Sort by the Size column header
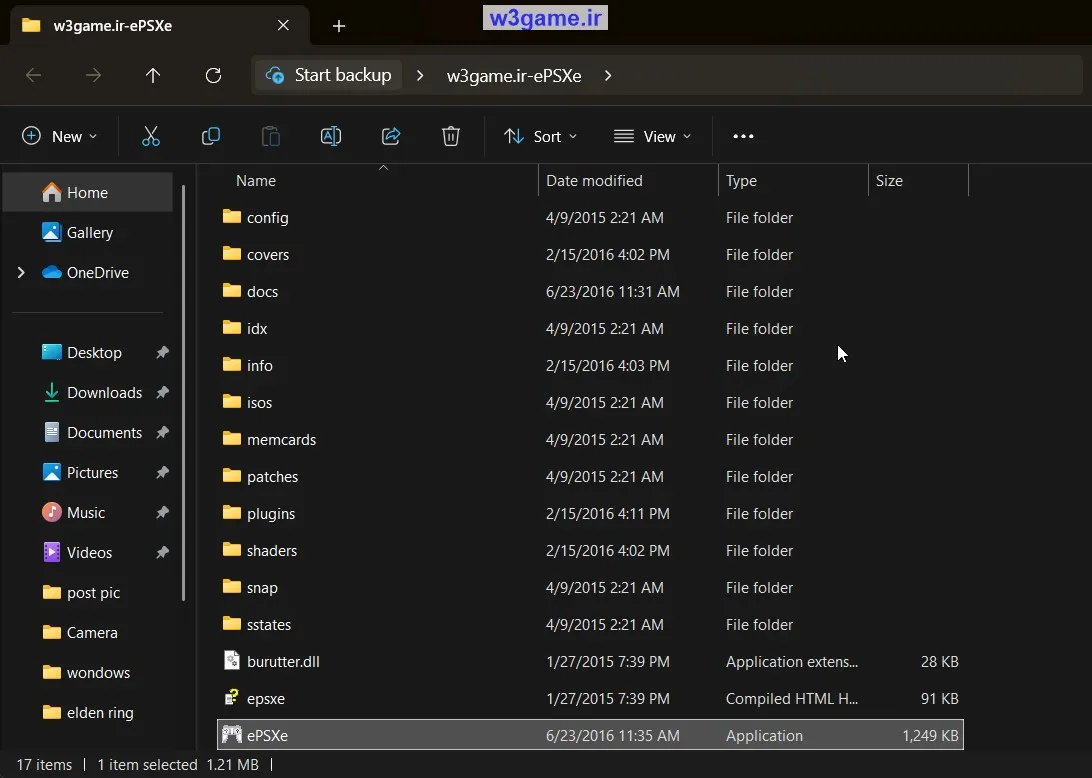Screen dimensions: 1092x778 889,180
